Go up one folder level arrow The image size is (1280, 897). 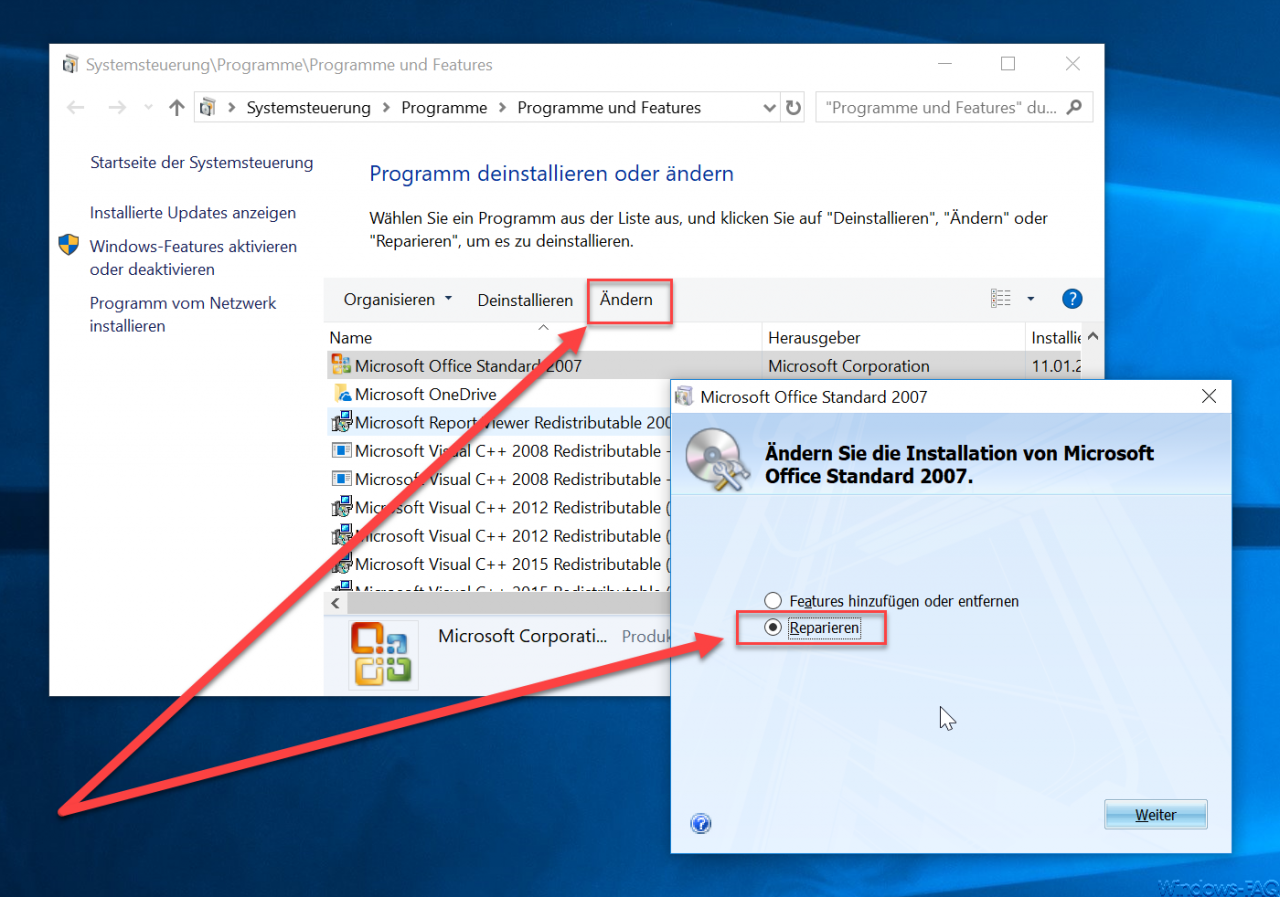coord(177,107)
